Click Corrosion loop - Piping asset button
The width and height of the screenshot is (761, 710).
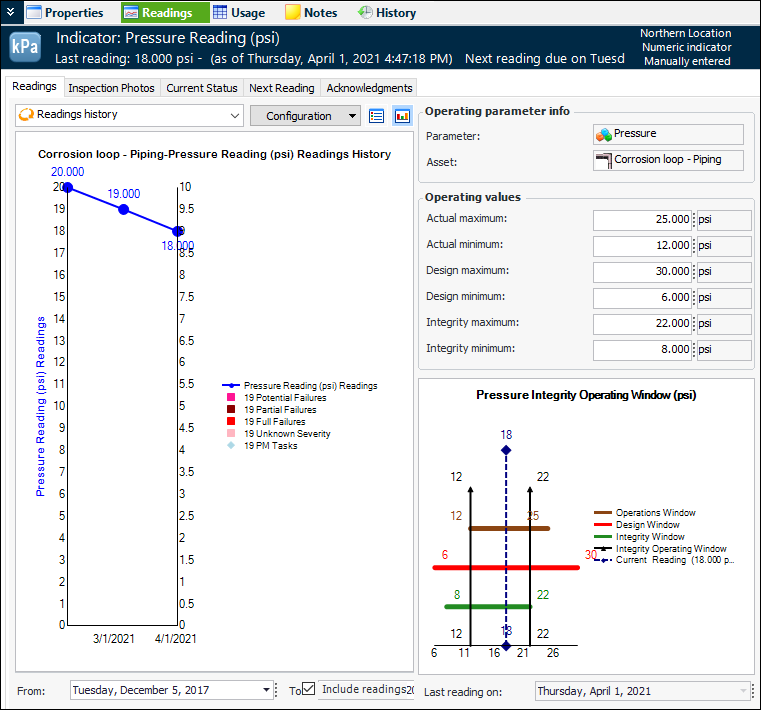coord(668,160)
